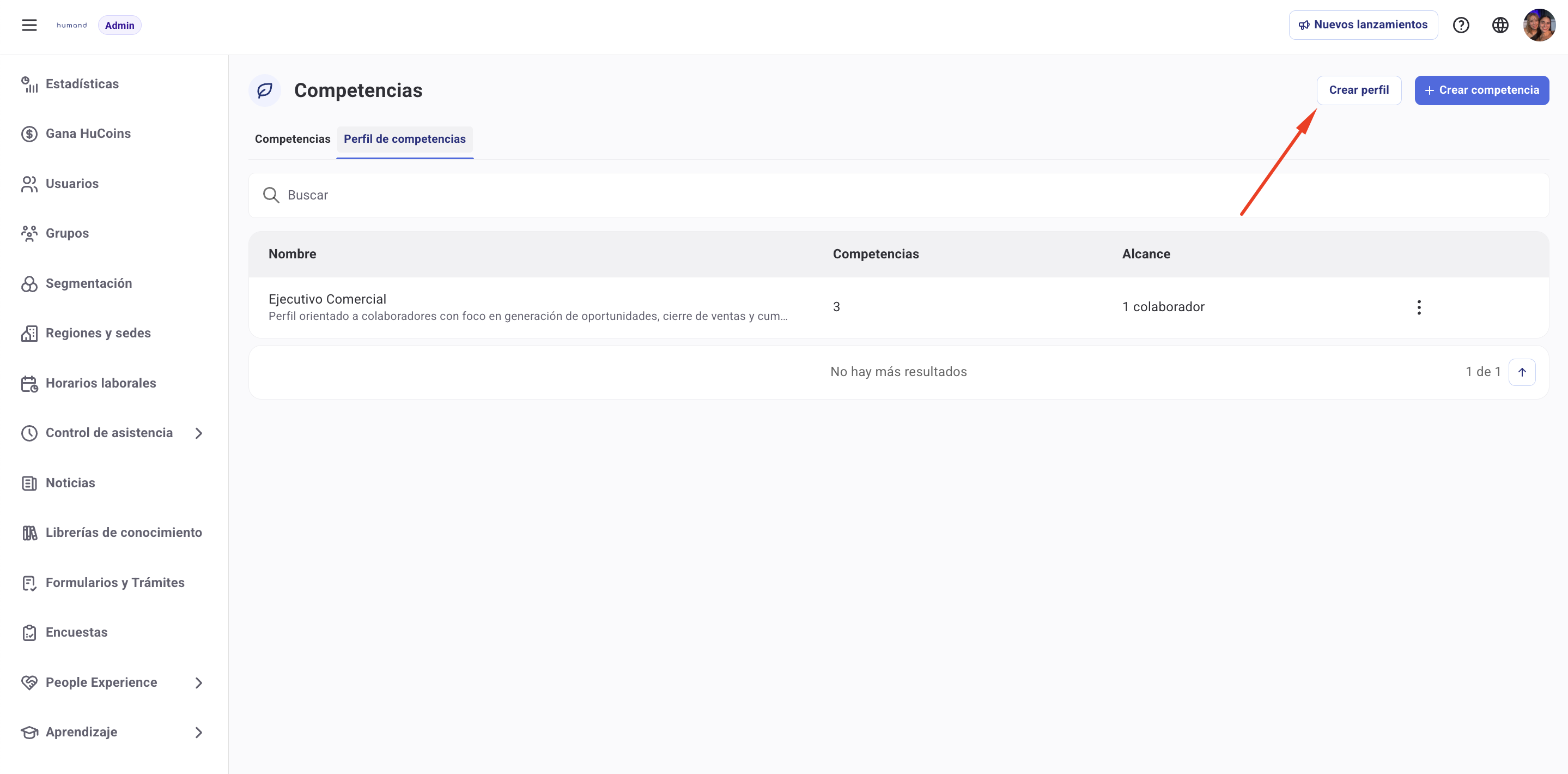Screen dimensions: 1568x774
Task: Open Regiones y sedes via its icon
Action: point(29,332)
